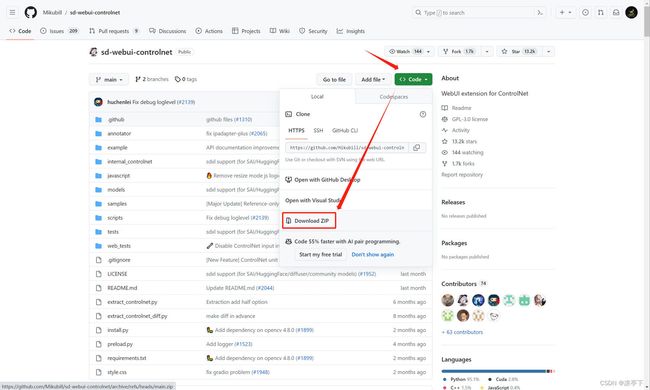650x390 pixels.
Task: Click the clone help question icon
Action: (423, 114)
